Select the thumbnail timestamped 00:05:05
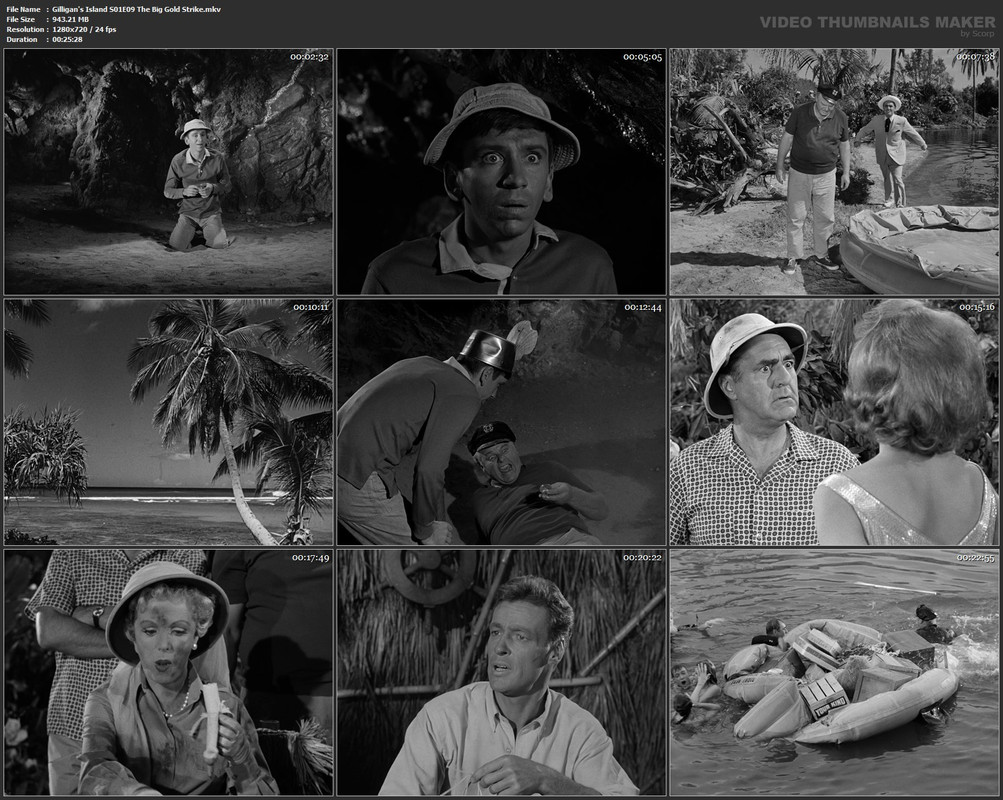The width and height of the screenshot is (1003, 800). [x=502, y=171]
